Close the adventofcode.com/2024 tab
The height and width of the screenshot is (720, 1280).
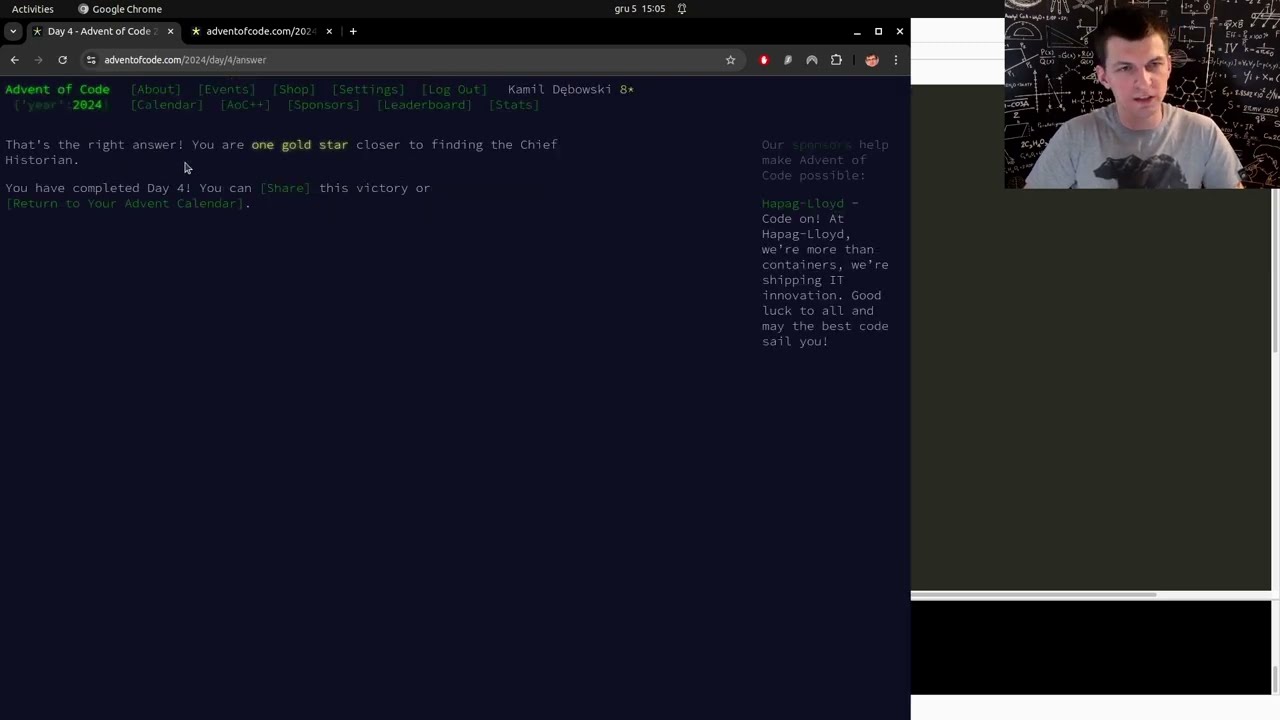pyautogui.click(x=329, y=31)
